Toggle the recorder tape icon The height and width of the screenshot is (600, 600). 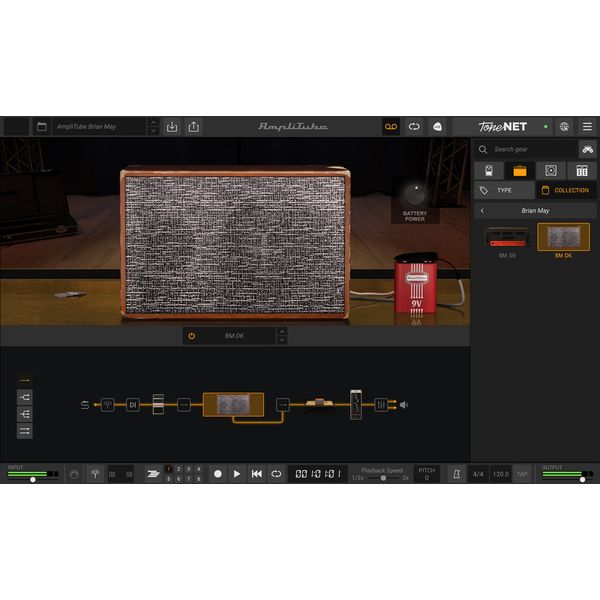coord(391,127)
